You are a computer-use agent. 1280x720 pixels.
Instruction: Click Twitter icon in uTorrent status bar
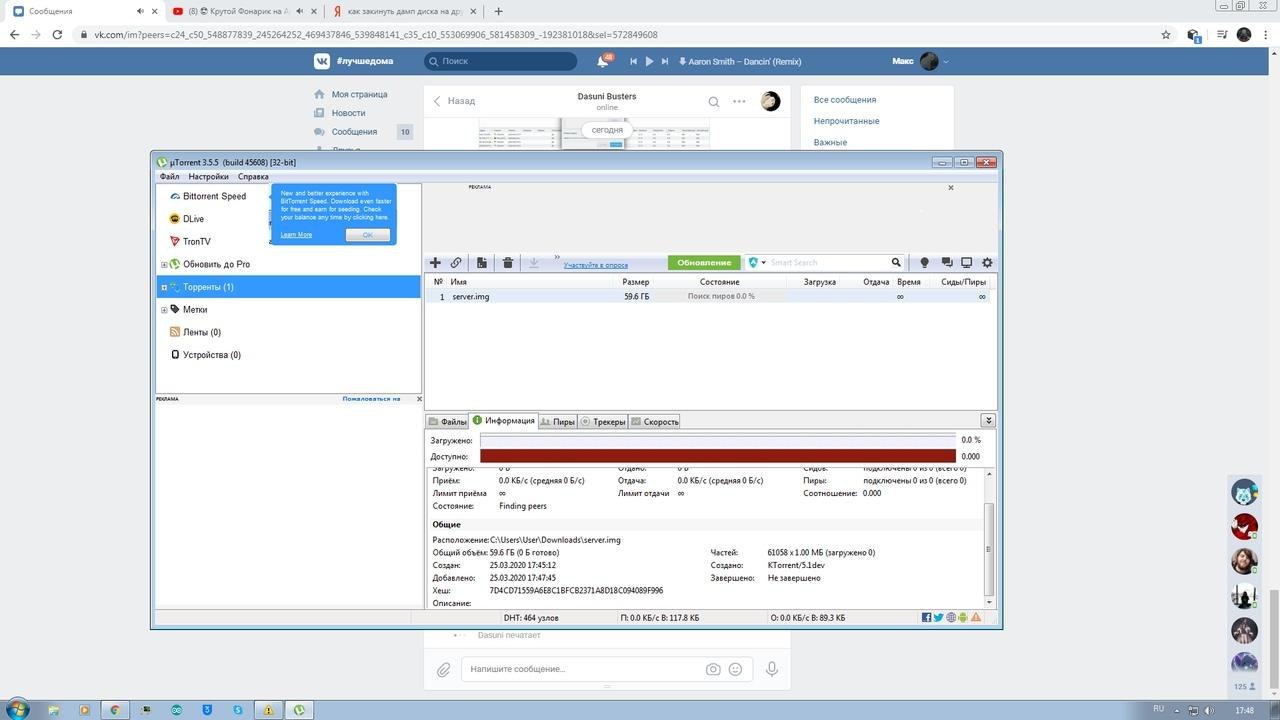pyautogui.click(x=939, y=618)
